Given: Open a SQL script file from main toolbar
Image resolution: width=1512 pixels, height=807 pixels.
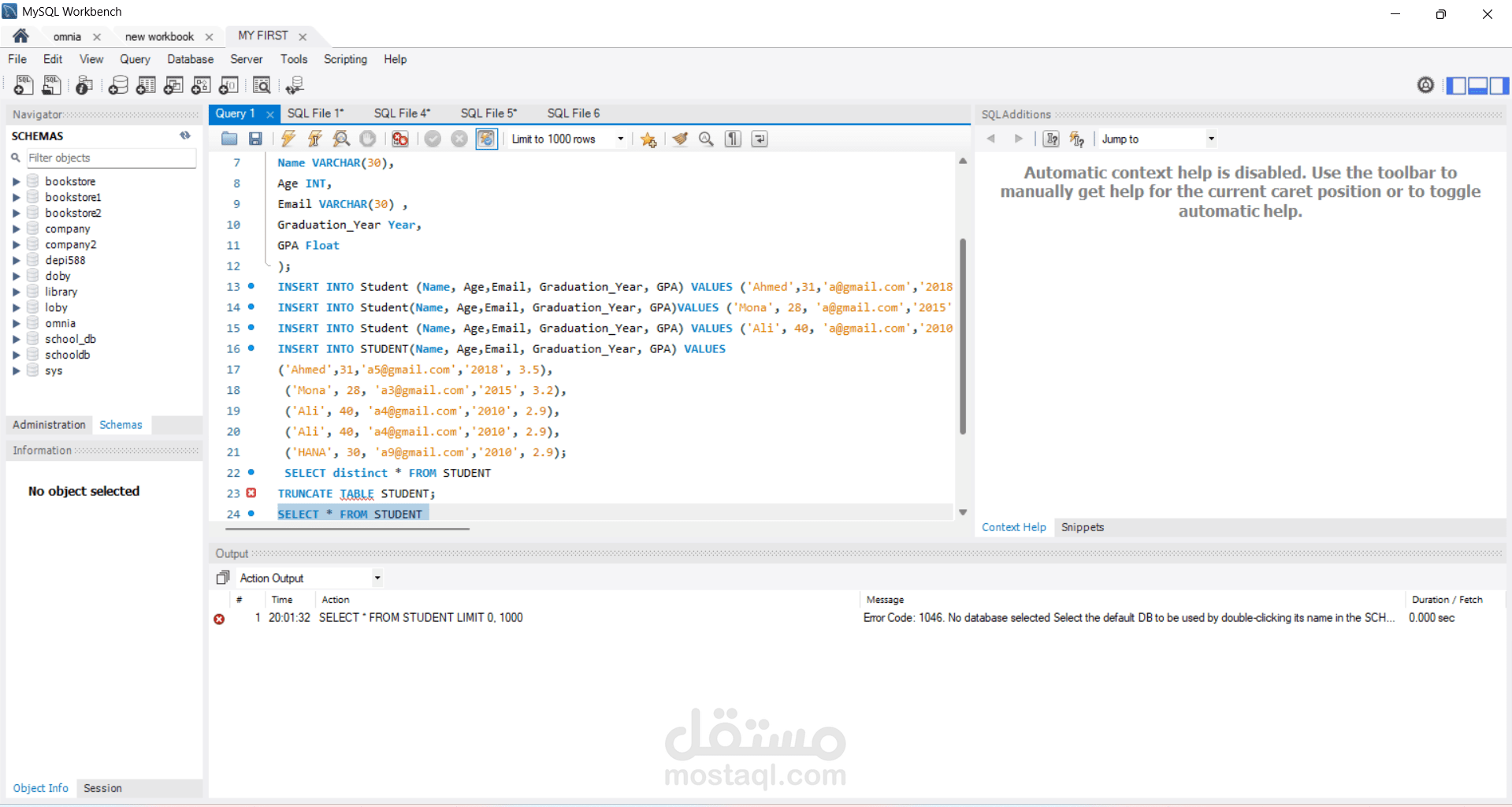Looking at the screenshot, I should click(52, 85).
